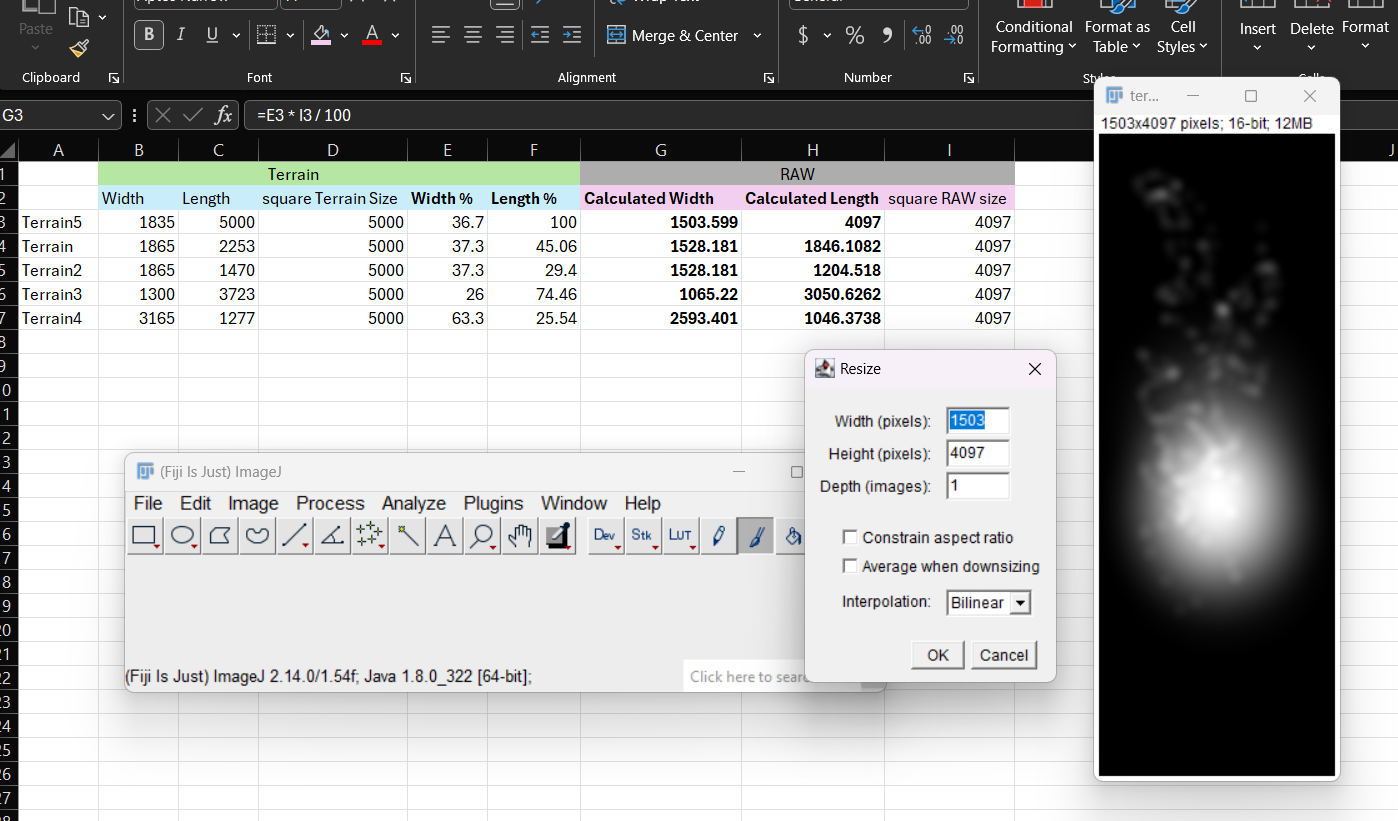Check Average when downsizing option

coord(850,567)
